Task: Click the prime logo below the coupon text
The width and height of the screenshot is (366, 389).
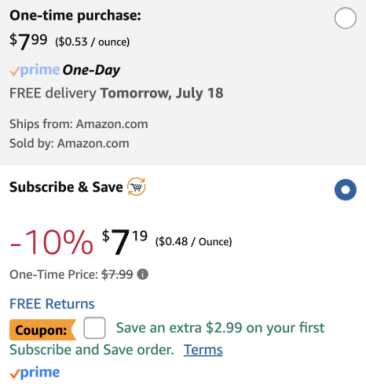Action: 35,372
